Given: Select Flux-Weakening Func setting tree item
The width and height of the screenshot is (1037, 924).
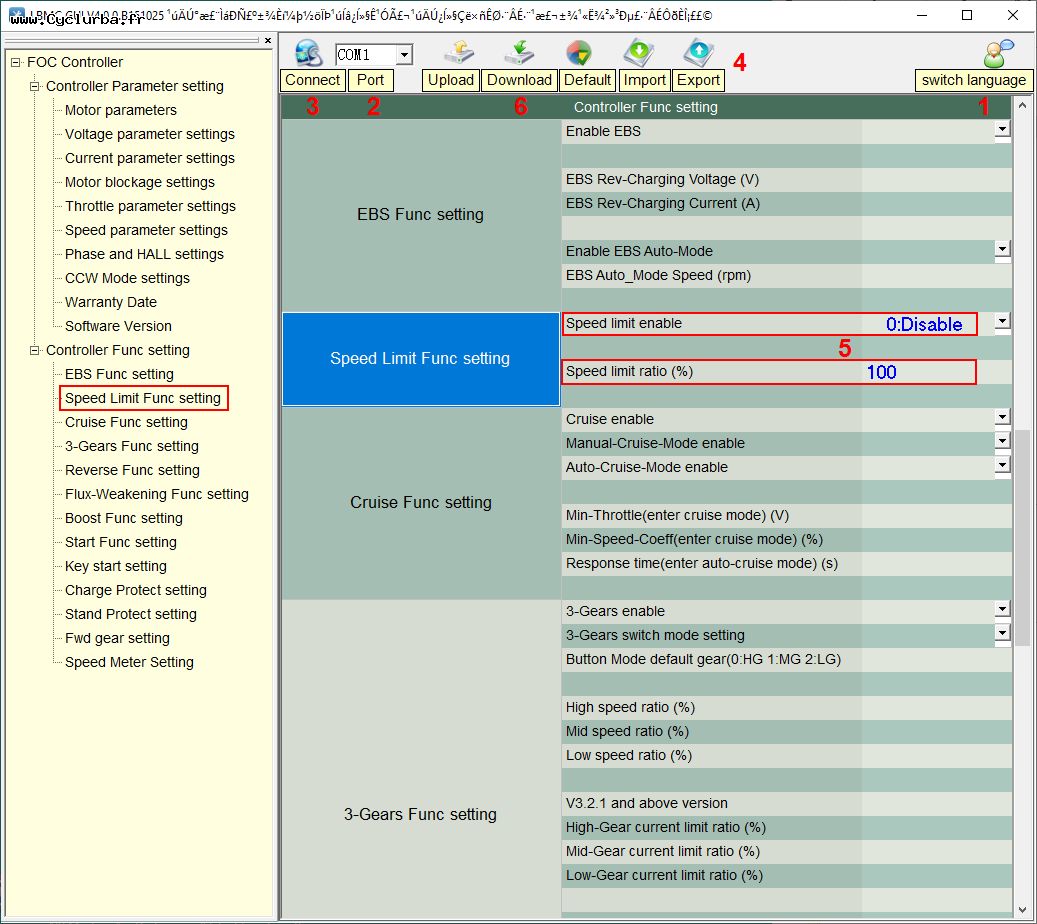Looking at the screenshot, I should pyautogui.click(x=156, y=494).
